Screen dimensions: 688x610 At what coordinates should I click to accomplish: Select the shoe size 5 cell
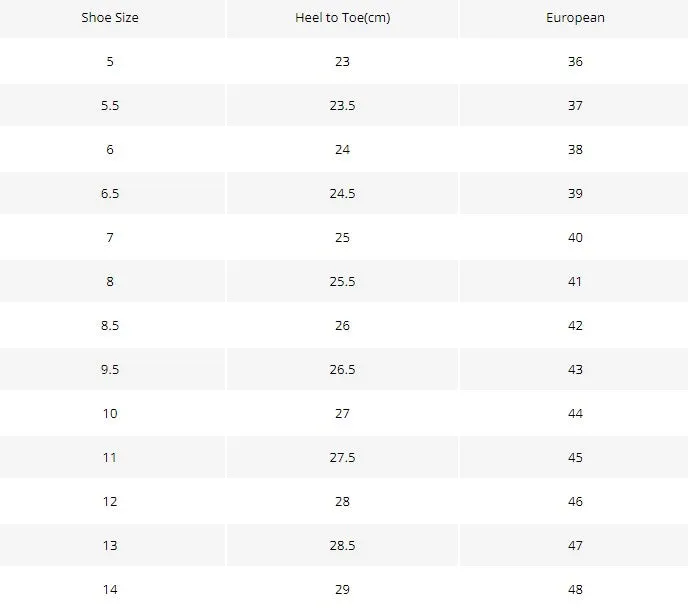click(x=110, y=61)
